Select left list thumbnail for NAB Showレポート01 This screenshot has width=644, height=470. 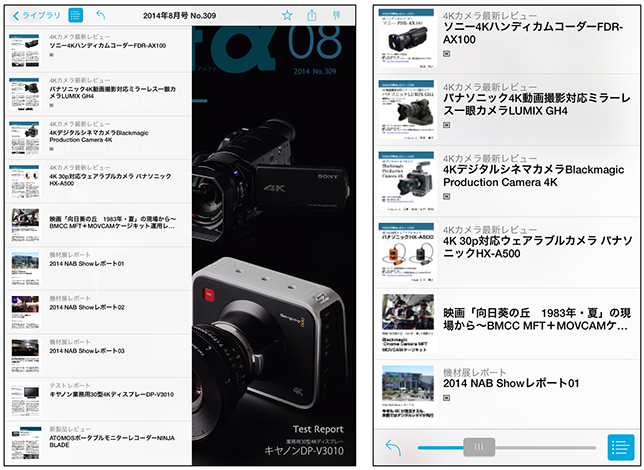pyautogui.click(x=25, y=269)
